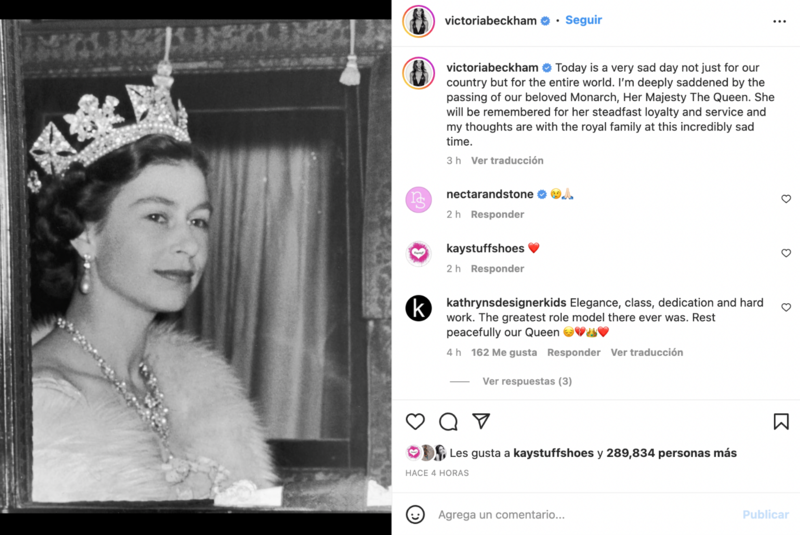Click the victoriabeckham avatar in the header
The width and height of the screenshot is (800, 535).
click(x=419, y=20)
